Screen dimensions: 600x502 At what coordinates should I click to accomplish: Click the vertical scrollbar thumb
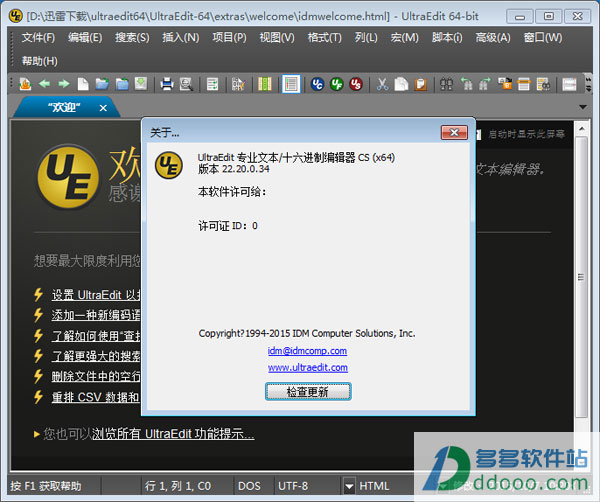tap(581, 277)
